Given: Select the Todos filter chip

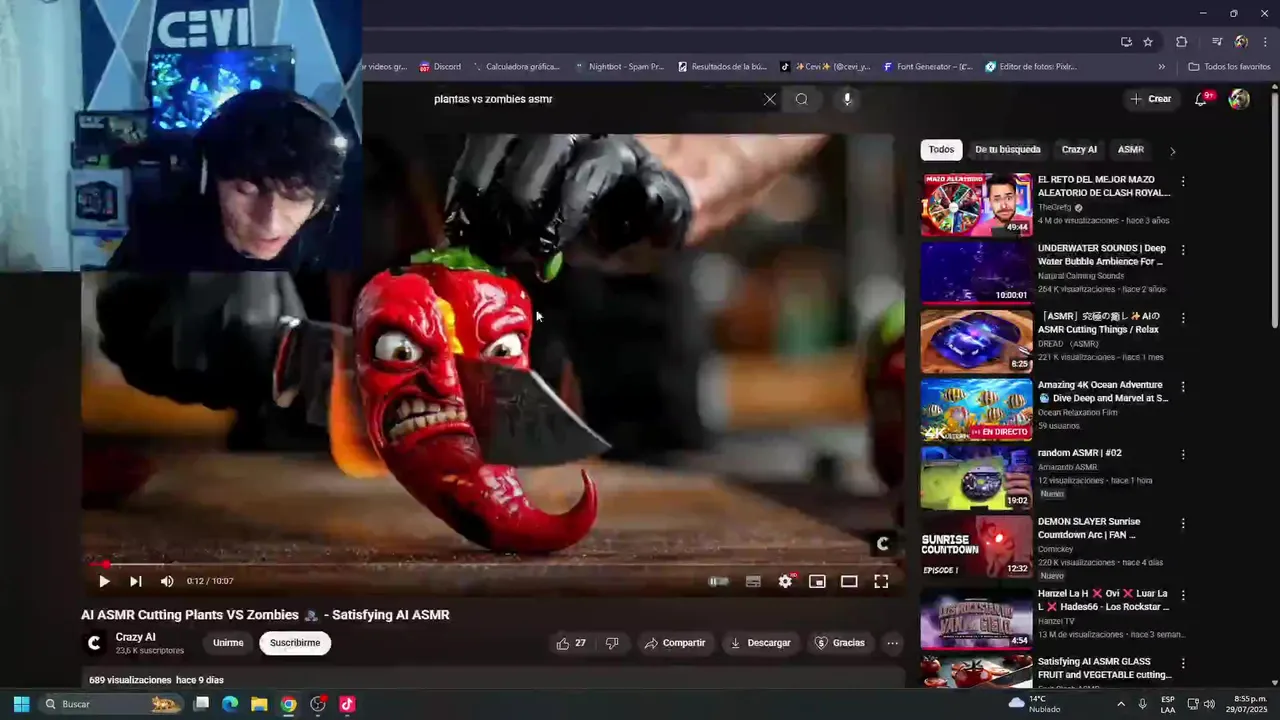Looking at the screenshot, I should click(x=941, y=150).
